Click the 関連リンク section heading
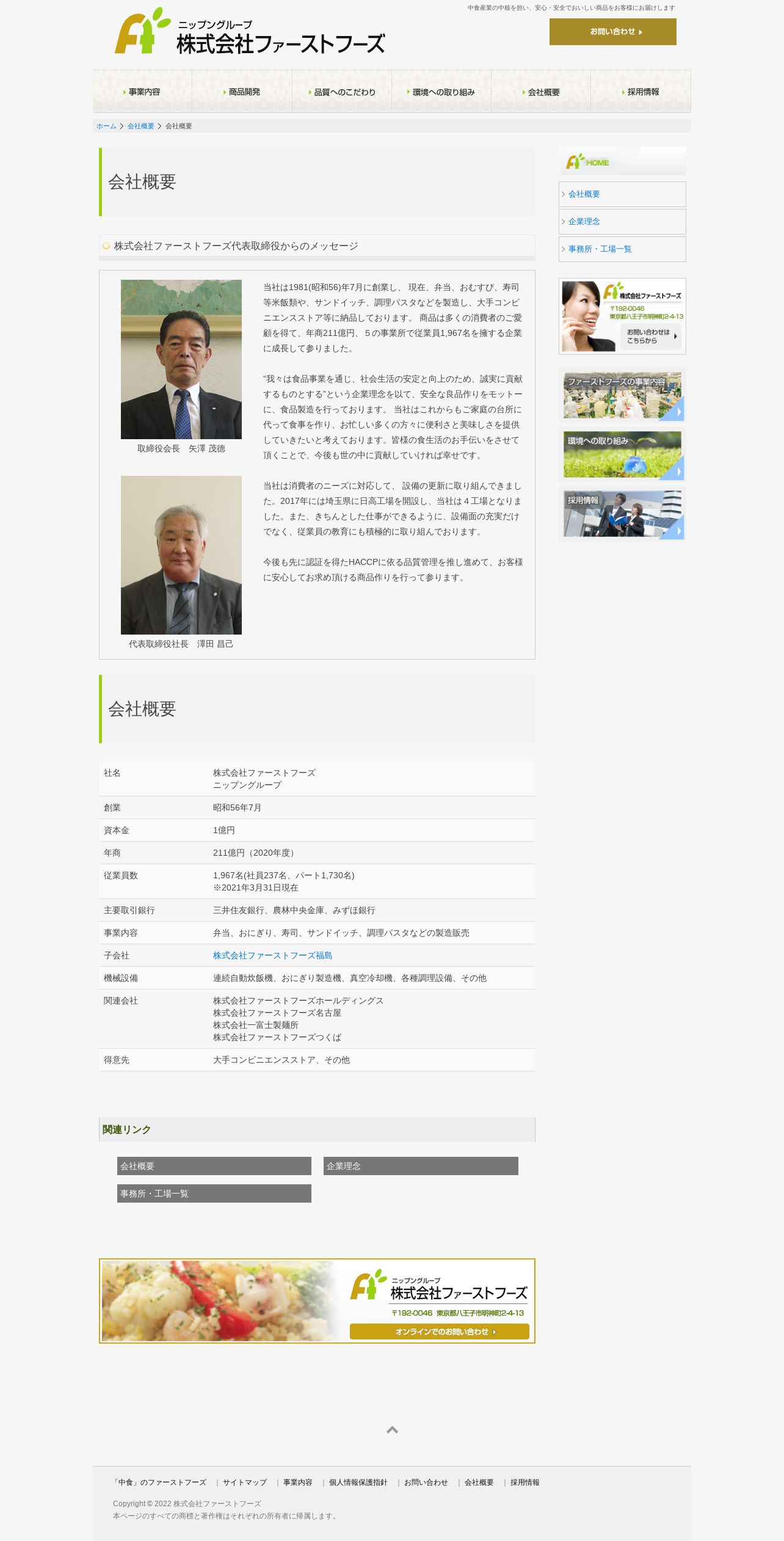The image size is (784, 1541). (x=127, y=1129)
